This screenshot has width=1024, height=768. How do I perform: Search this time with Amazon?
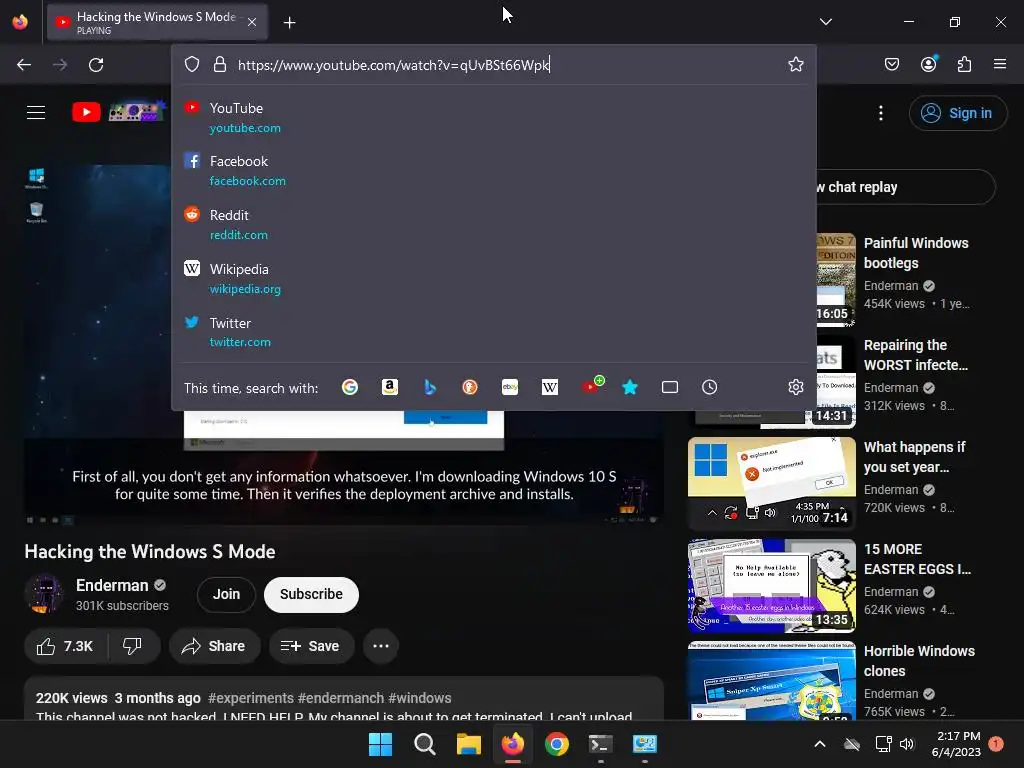coord(390,387)
